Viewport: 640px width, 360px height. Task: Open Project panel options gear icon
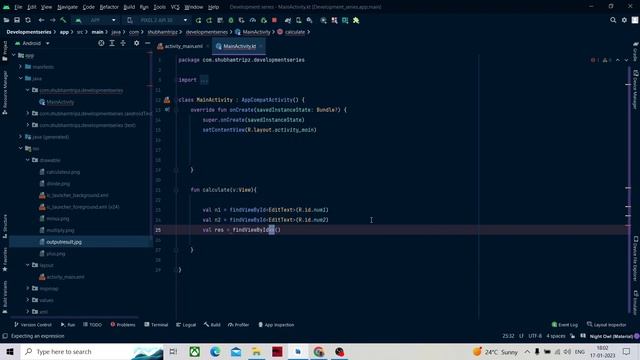click(136, 43)
